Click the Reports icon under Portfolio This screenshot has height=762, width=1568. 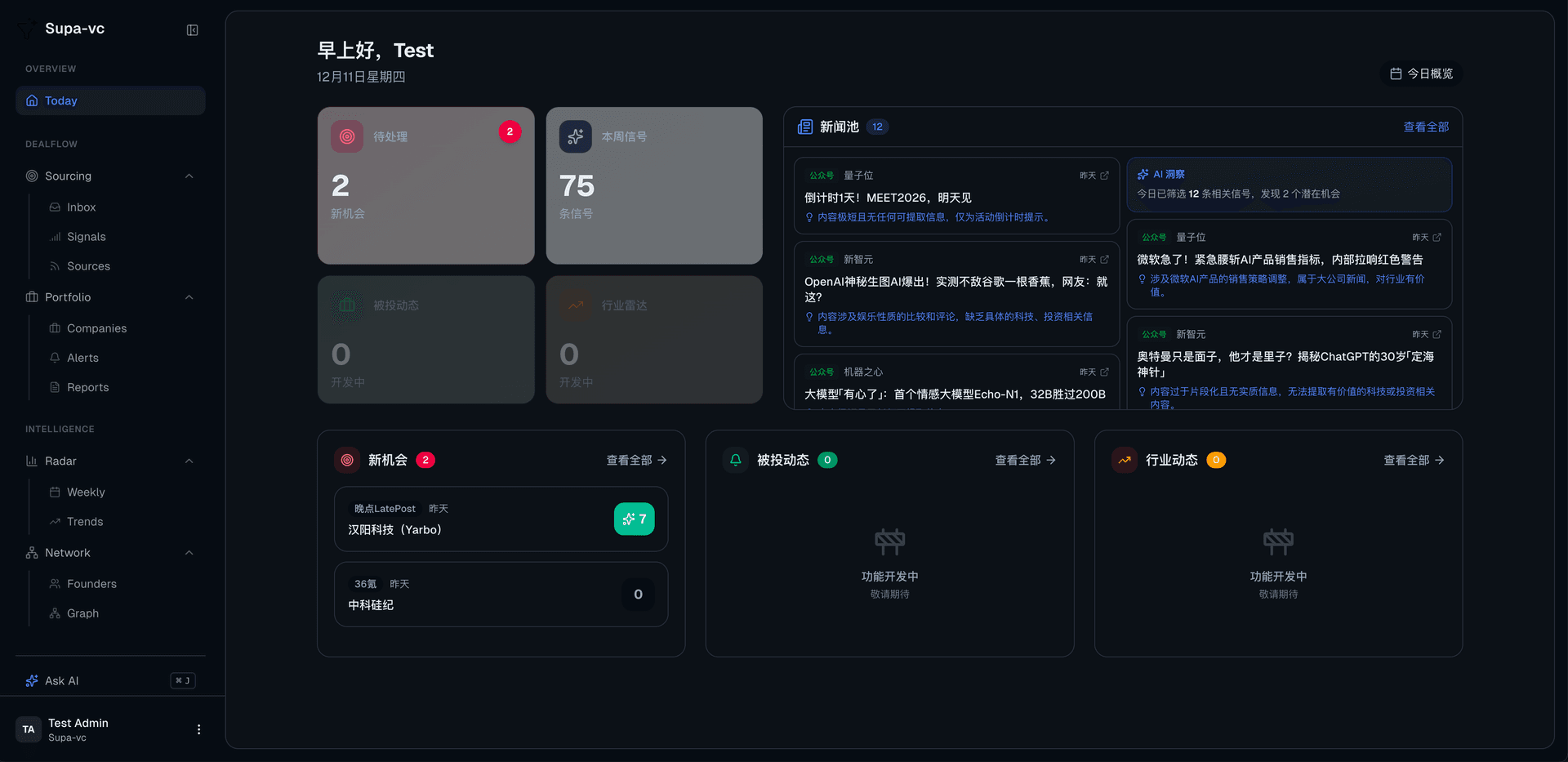click(x=55, y=387)
